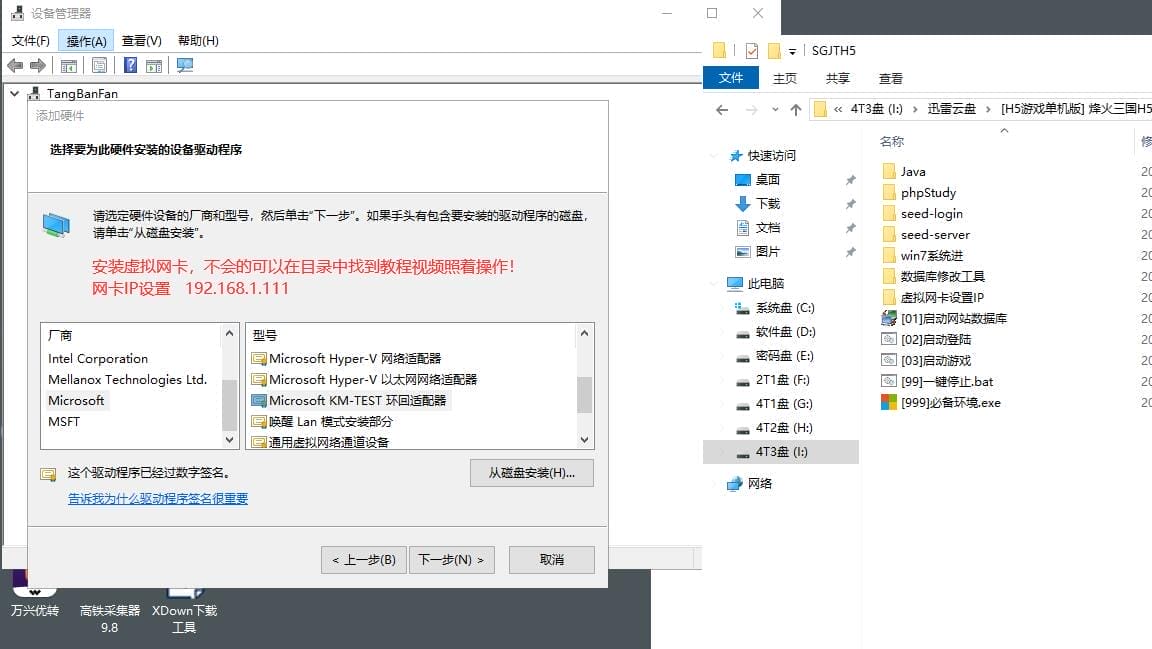Open the 操作(A) menu
The width and height of the screenshot is (1152, 649).
(x=86, y=41)
